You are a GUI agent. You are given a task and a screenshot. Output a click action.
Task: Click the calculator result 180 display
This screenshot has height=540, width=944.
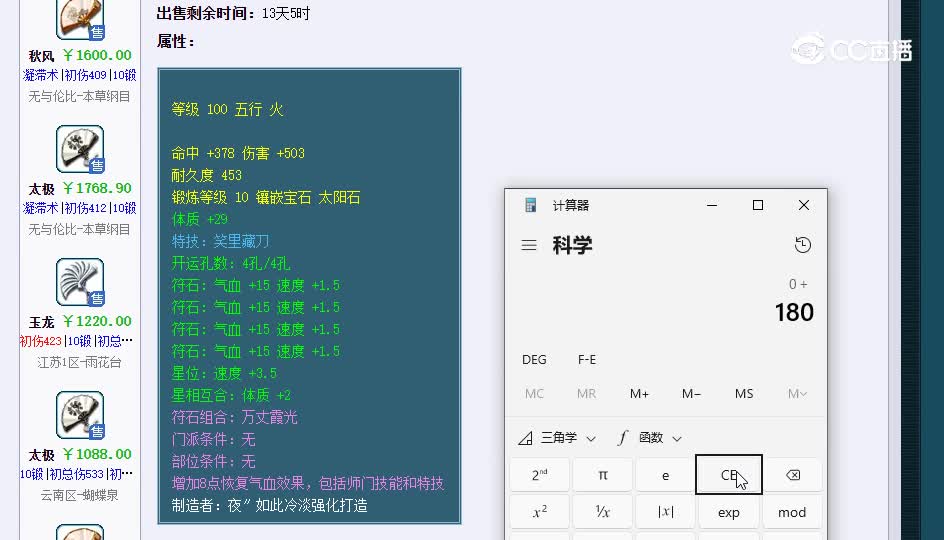click(x=793, y=312)
